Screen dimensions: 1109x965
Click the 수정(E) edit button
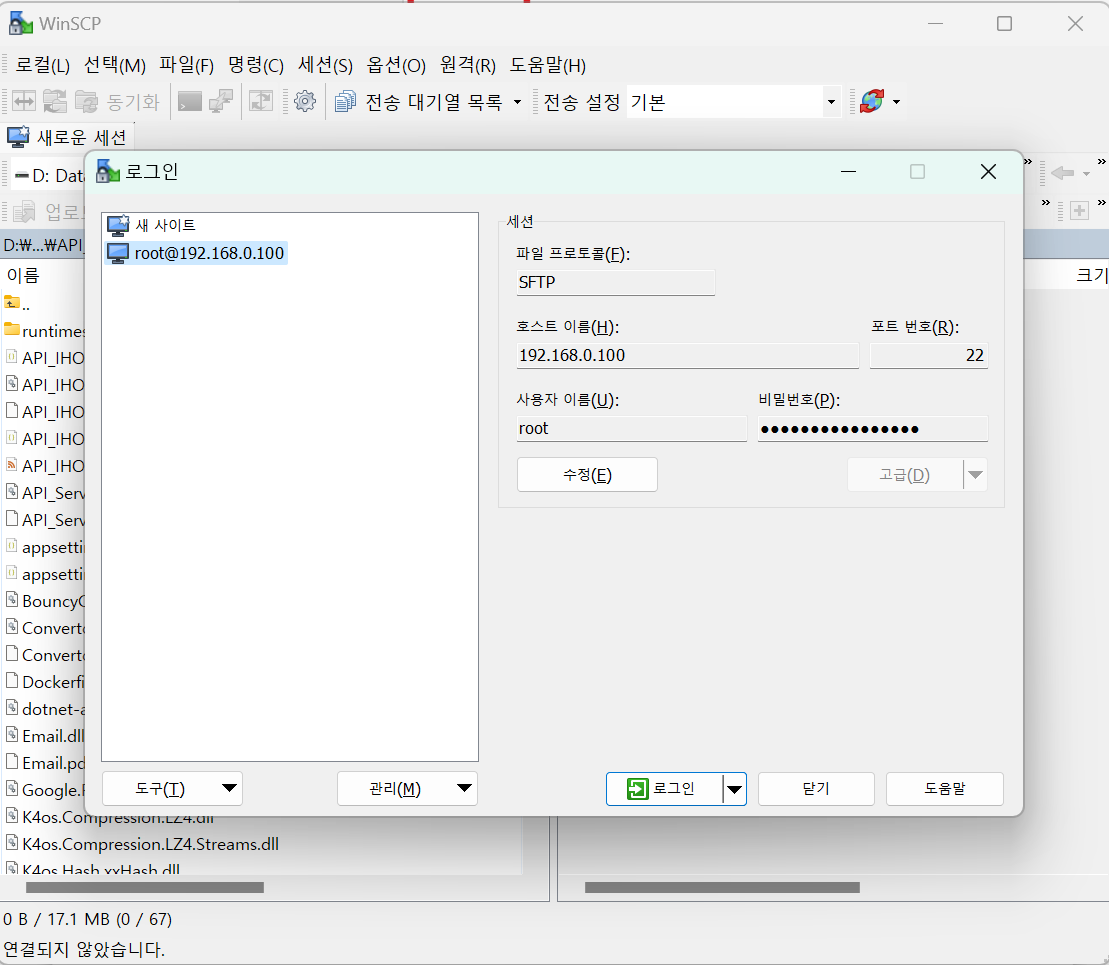coord(587,475)
